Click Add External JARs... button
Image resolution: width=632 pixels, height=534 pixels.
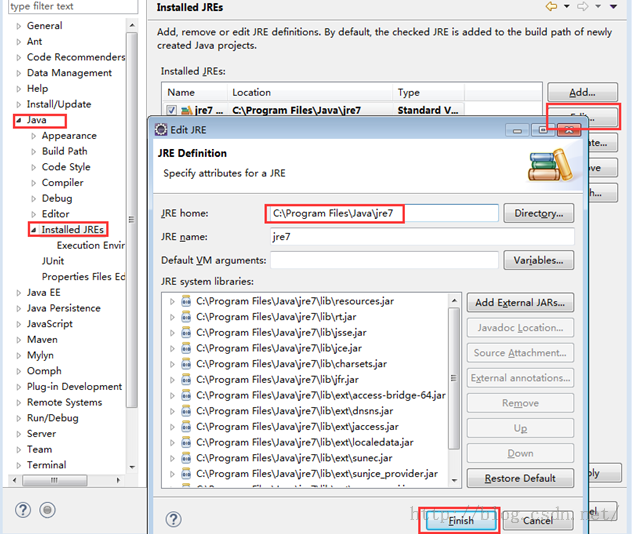(520, 302)
